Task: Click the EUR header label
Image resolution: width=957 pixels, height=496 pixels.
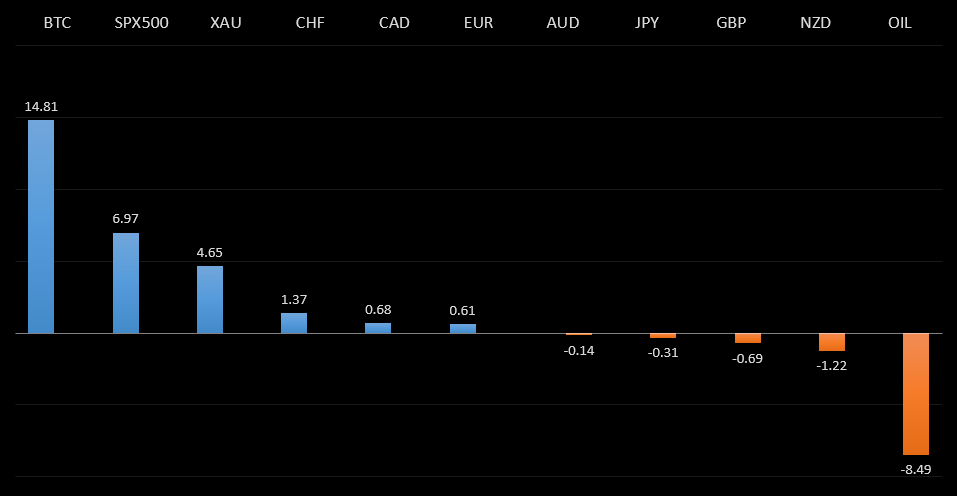Action: coord(479,23)
